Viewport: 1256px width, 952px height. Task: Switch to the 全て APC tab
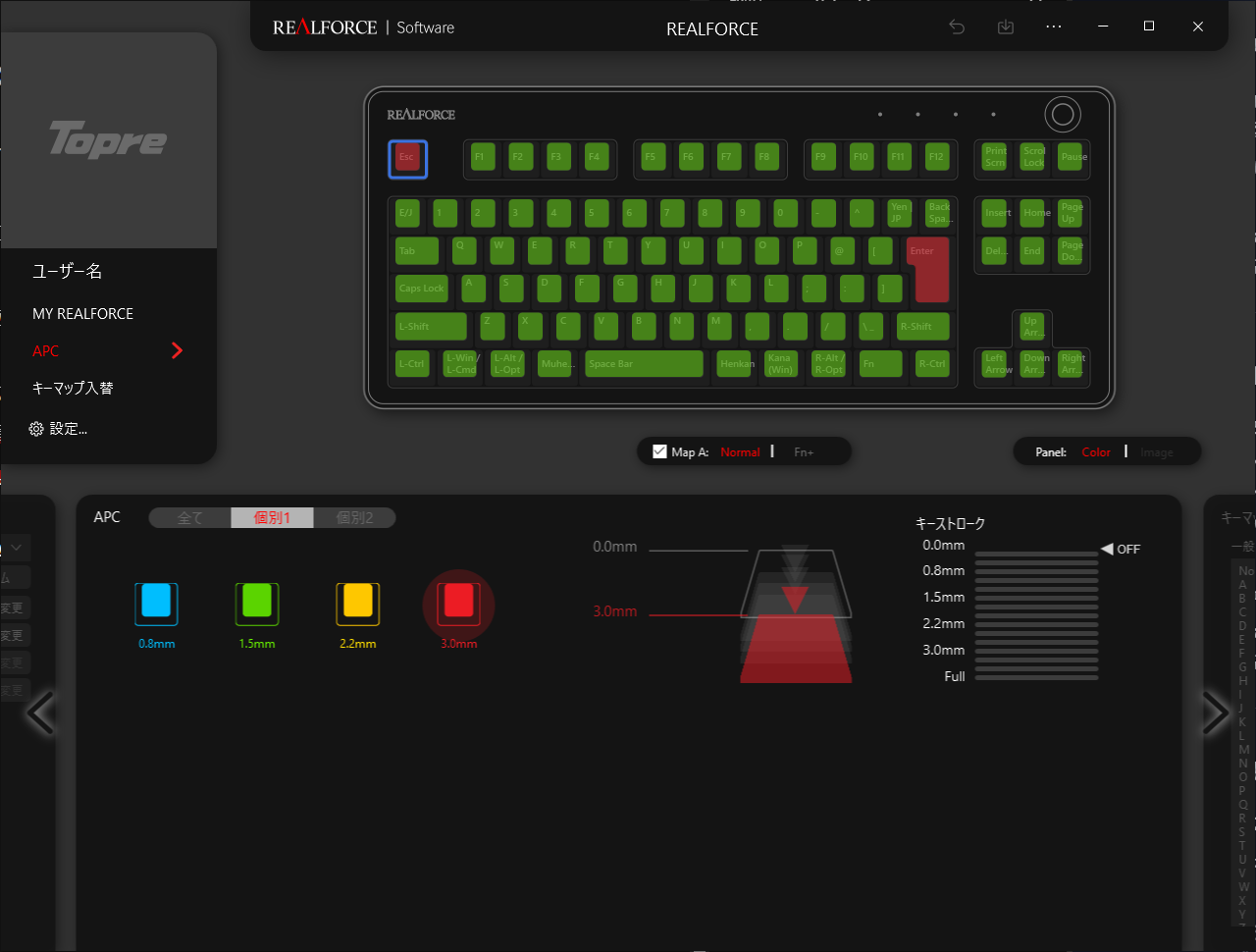[x=190, y=517]
